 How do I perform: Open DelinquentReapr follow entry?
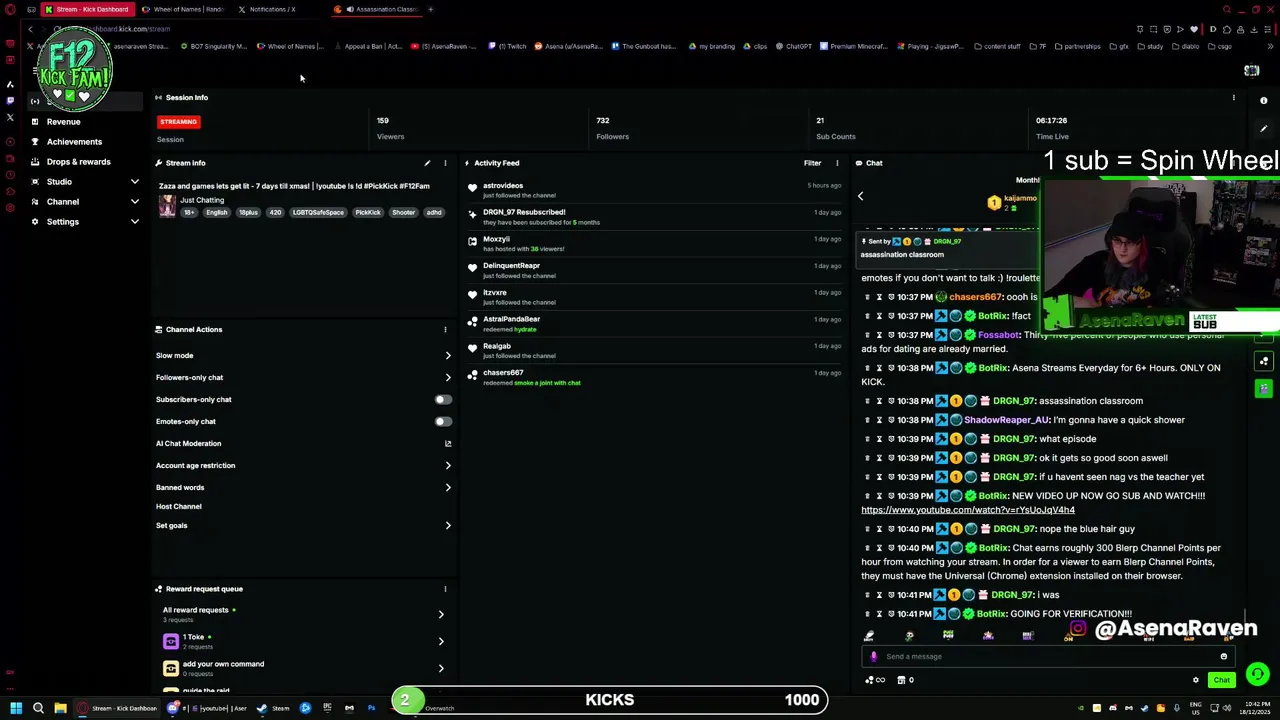(x=655, y=270)
